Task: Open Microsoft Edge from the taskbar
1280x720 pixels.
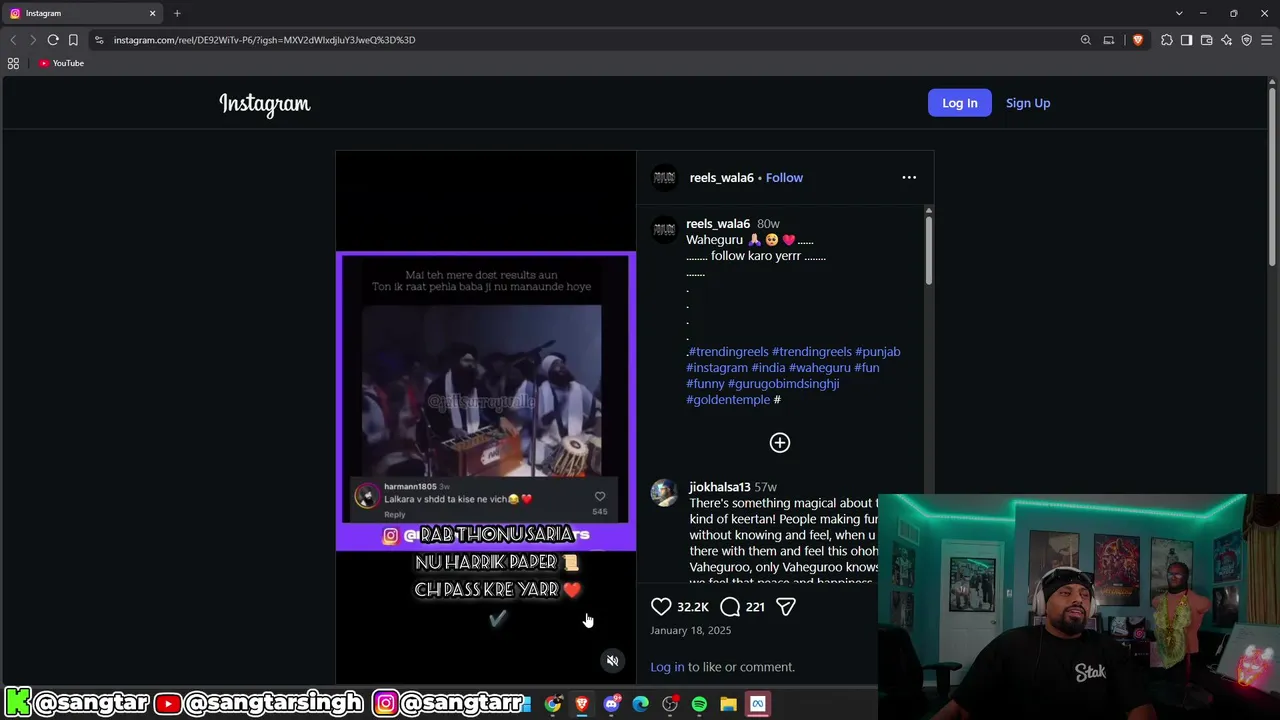Action: pyautogui.click(x=641, y=704)
